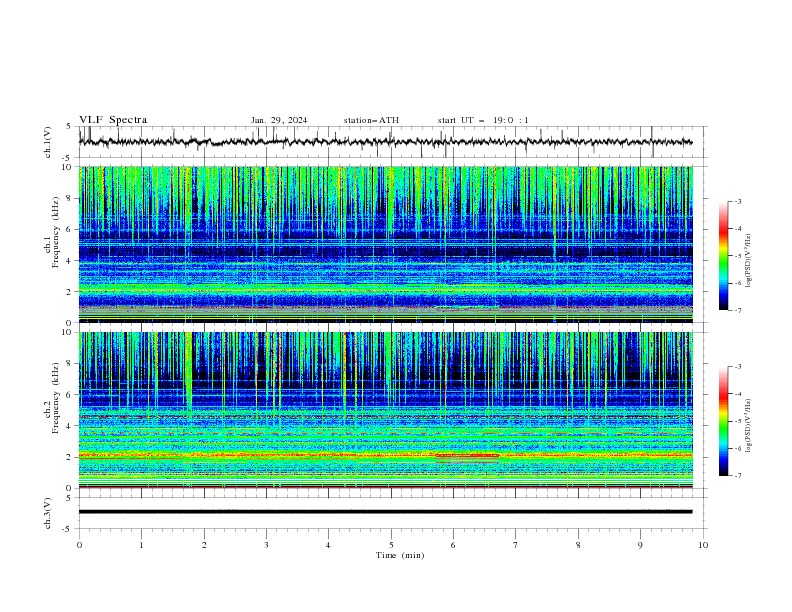Click the time axis tick label '9'
The image size is (792, 612).
640,545
